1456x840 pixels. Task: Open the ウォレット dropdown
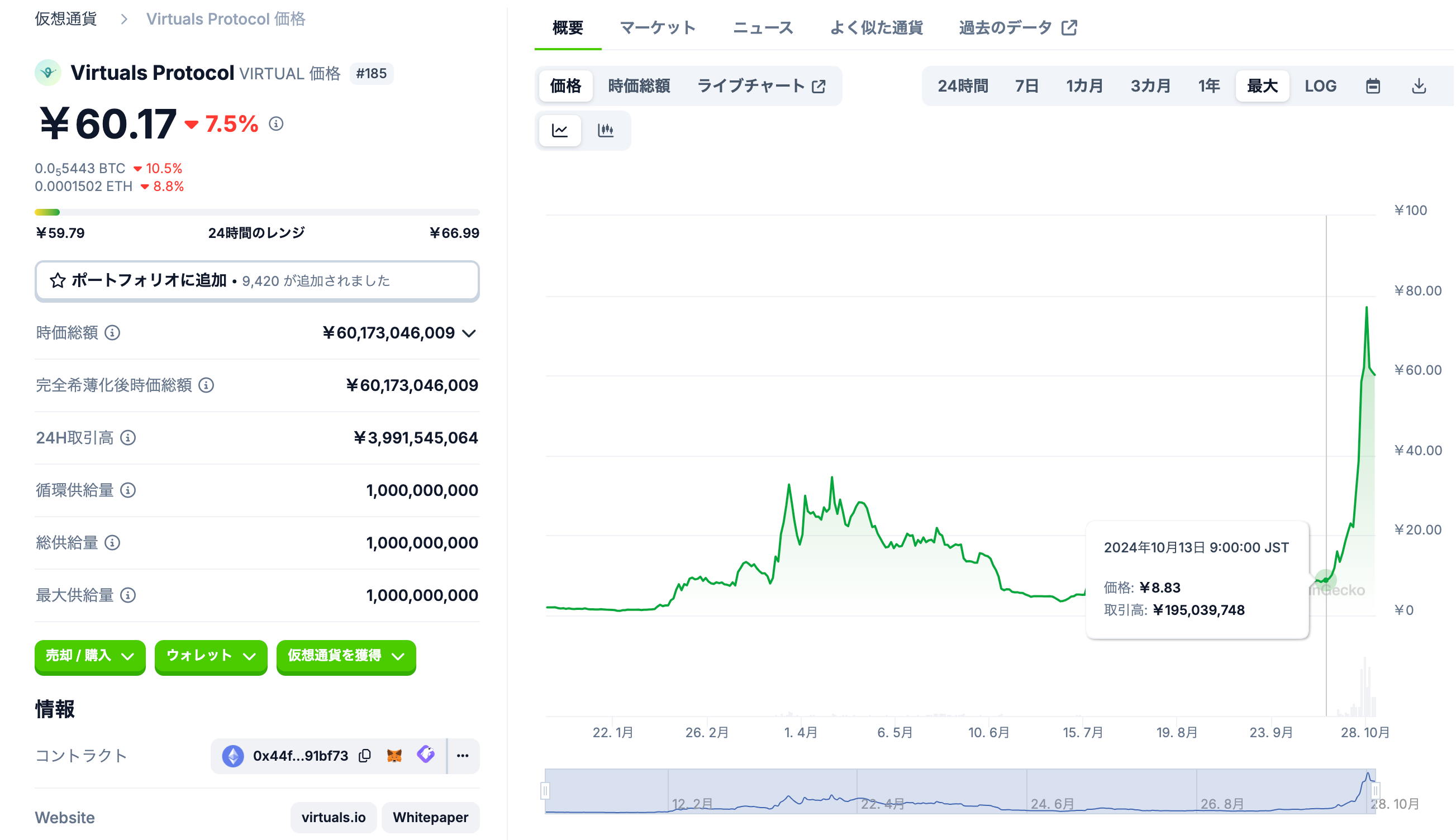point(211,656)
